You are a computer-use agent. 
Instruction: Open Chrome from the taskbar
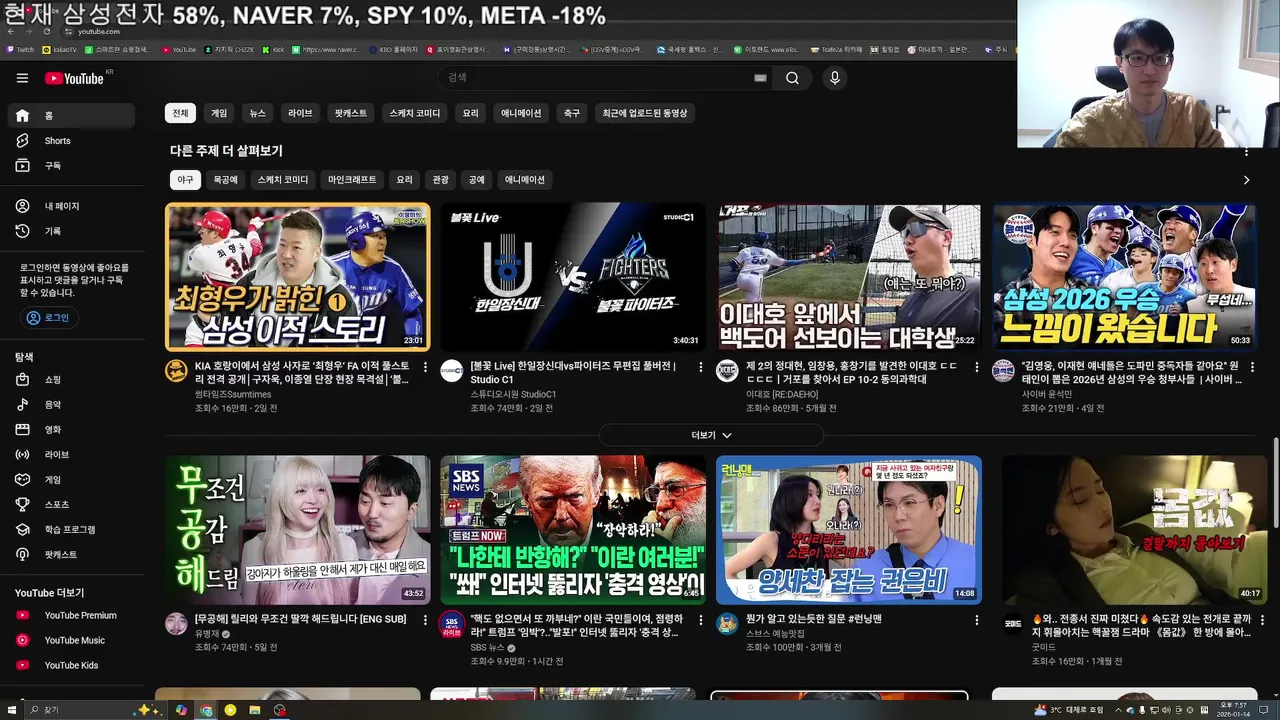pos(206,710)
